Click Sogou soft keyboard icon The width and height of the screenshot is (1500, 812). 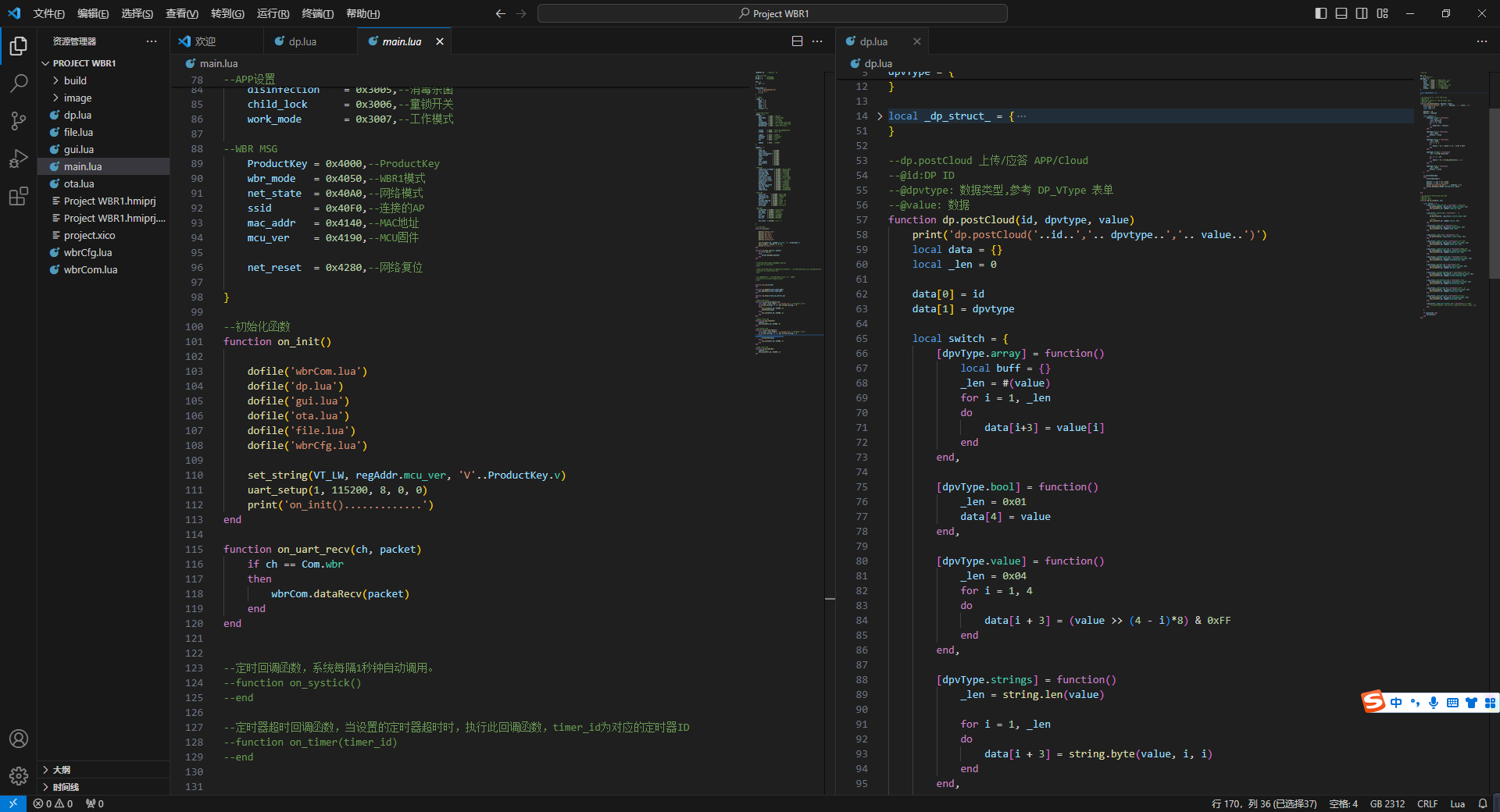(x=1452, y=703)
